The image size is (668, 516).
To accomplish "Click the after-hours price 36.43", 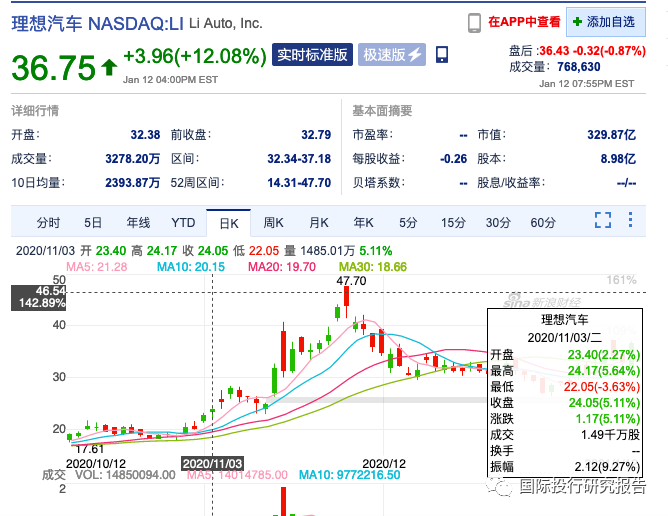I will pos(554,51).
